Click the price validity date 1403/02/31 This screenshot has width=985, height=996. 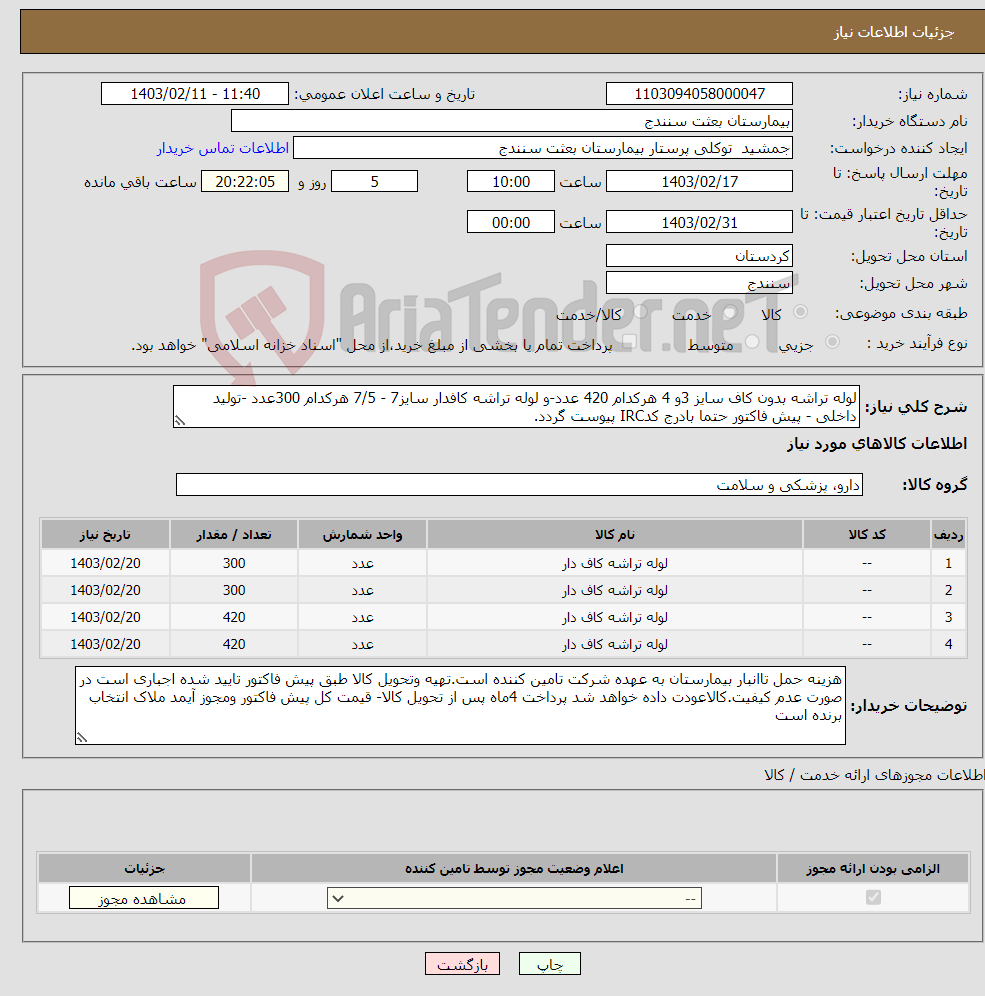point(699,222)
